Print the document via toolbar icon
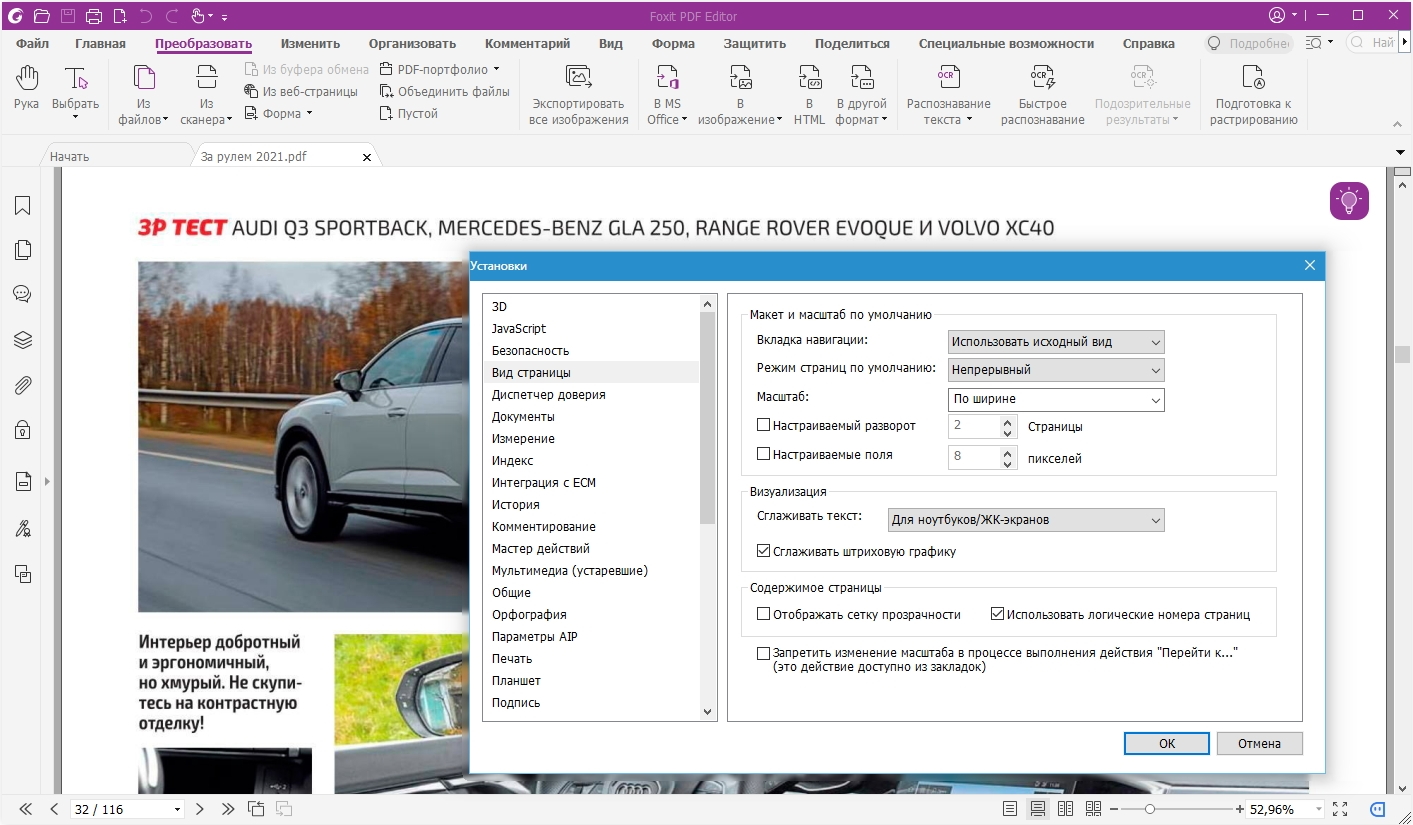 [94, 16]
